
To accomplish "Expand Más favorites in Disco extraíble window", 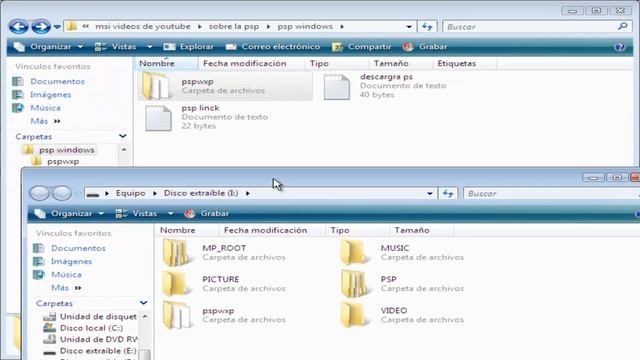I will point(66,288).
